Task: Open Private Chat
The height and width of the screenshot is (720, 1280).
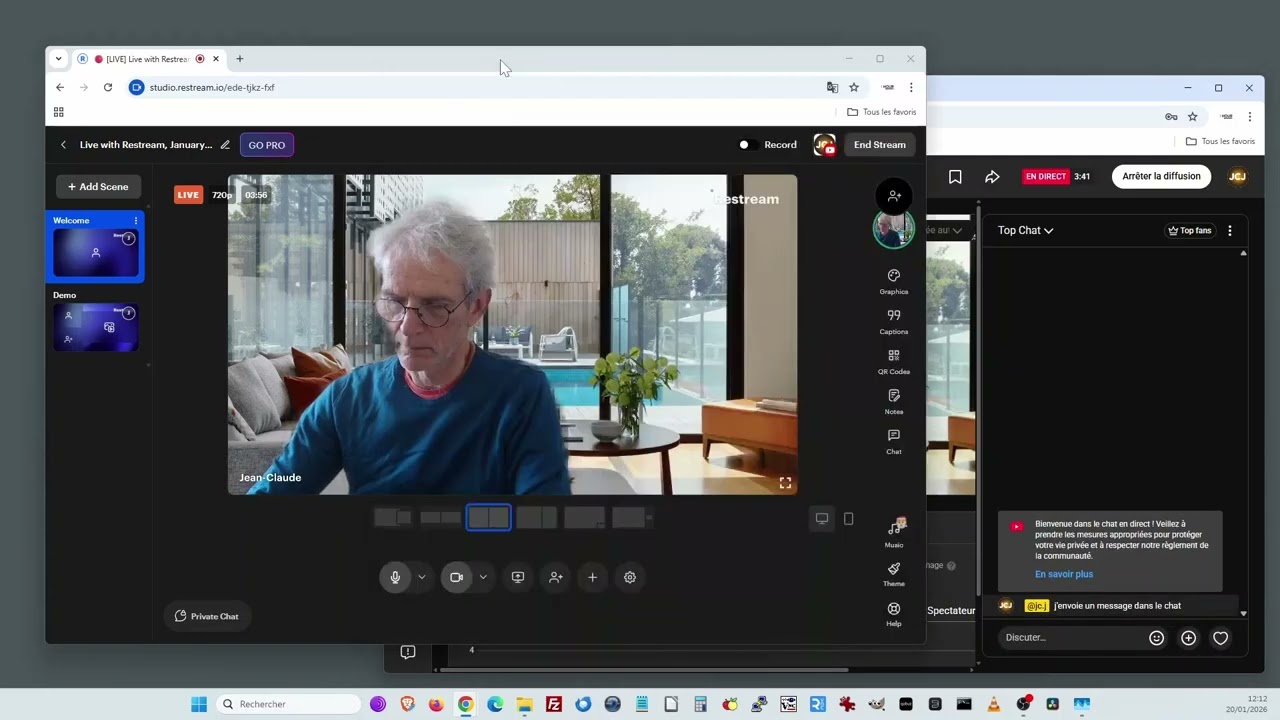Action: pos(207,616)
